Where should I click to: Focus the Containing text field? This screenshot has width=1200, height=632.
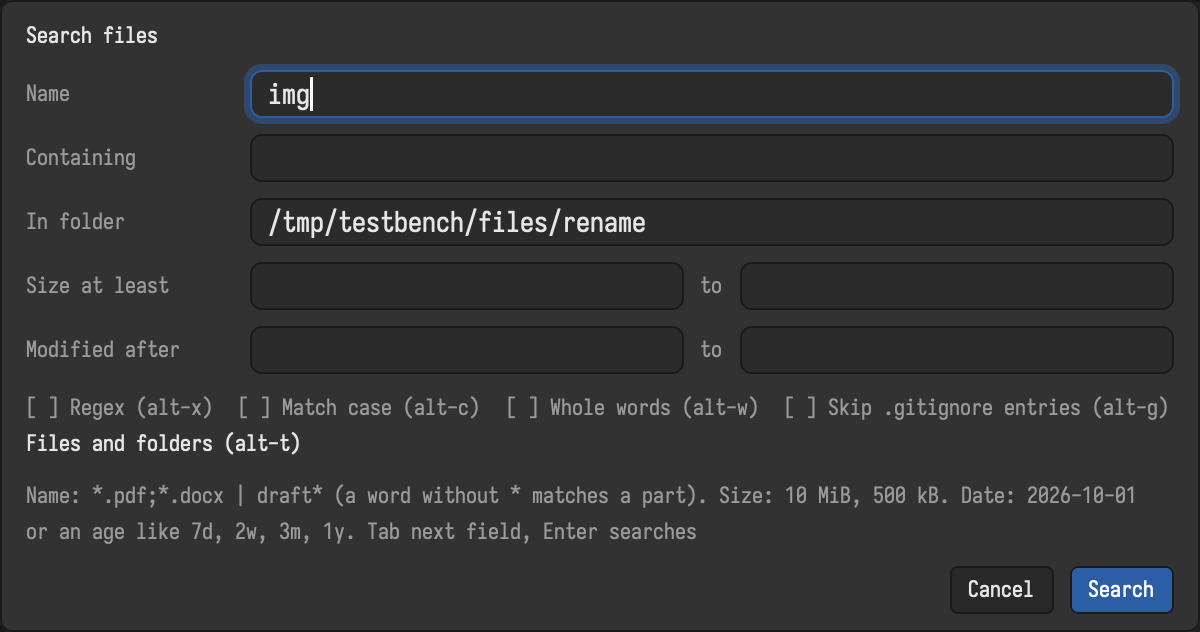point(711,158)
